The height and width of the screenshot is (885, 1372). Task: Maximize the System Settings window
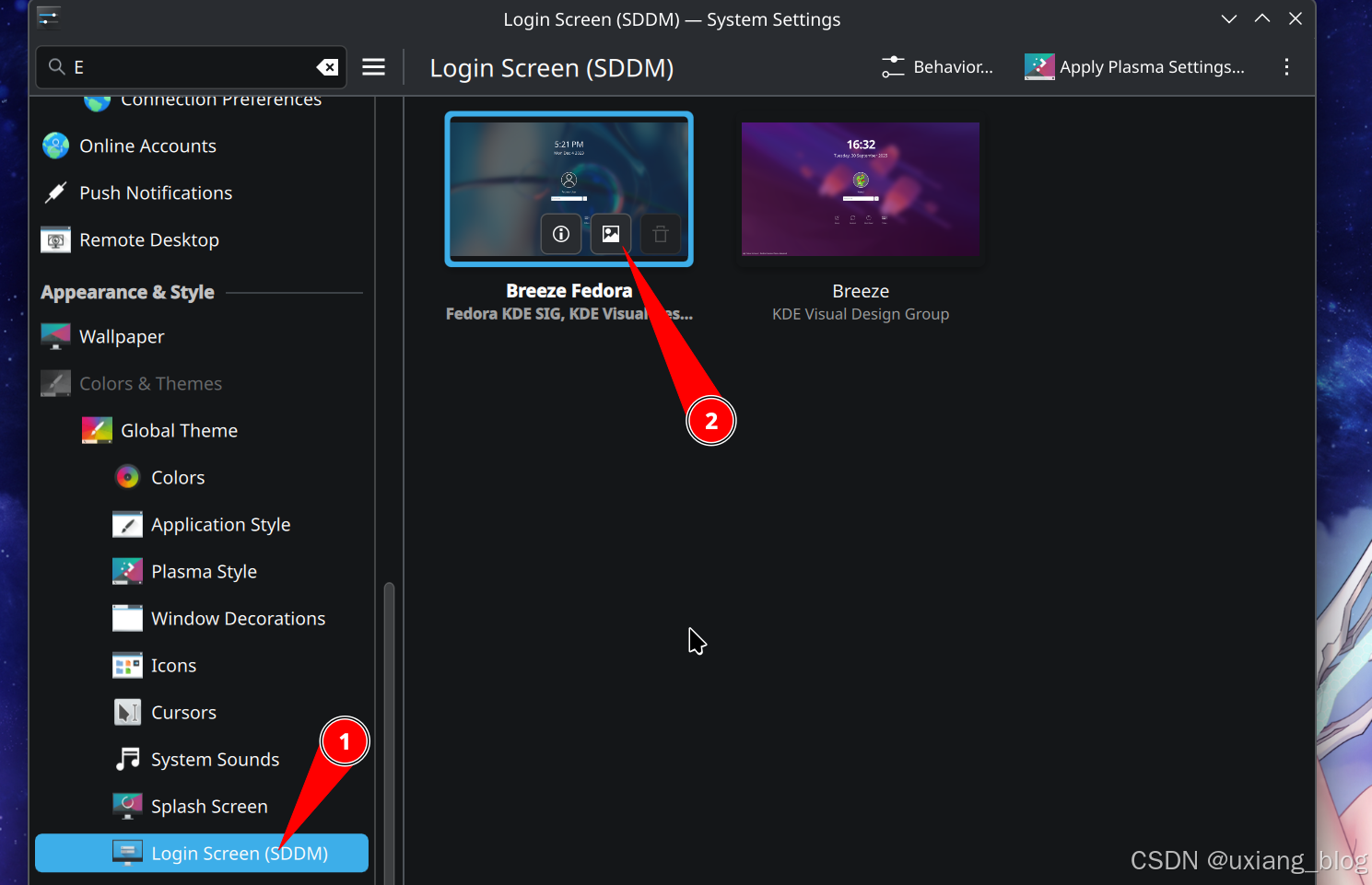[x=1262, y=18]
